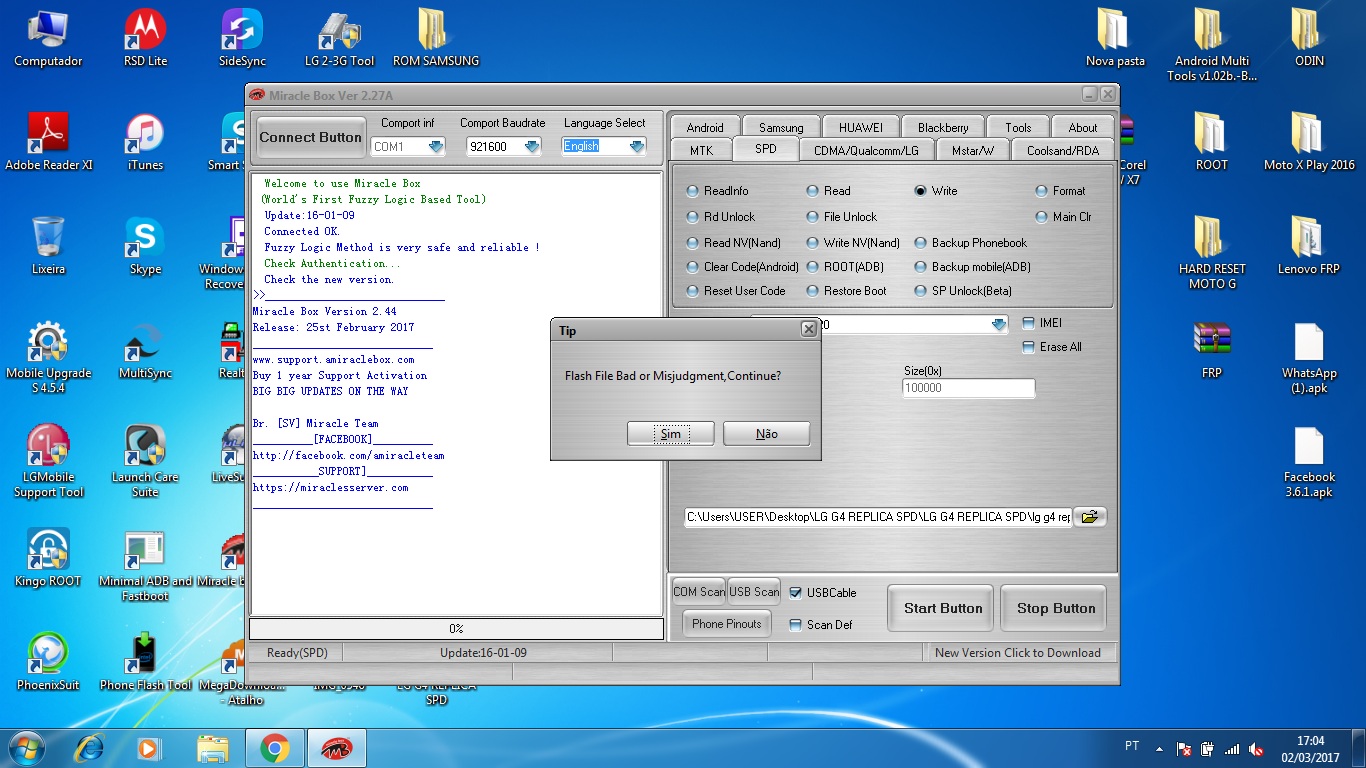The height and width of the screenshot is (768, 1366).
Task: Open the Lenovo FRP folder
Action: [1309, 246]
